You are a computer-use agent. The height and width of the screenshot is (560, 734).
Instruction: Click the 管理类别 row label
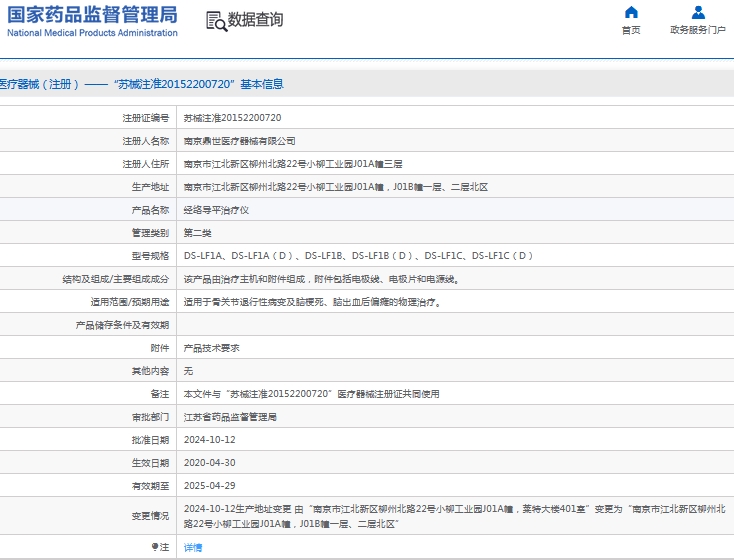tap(150, 233)
